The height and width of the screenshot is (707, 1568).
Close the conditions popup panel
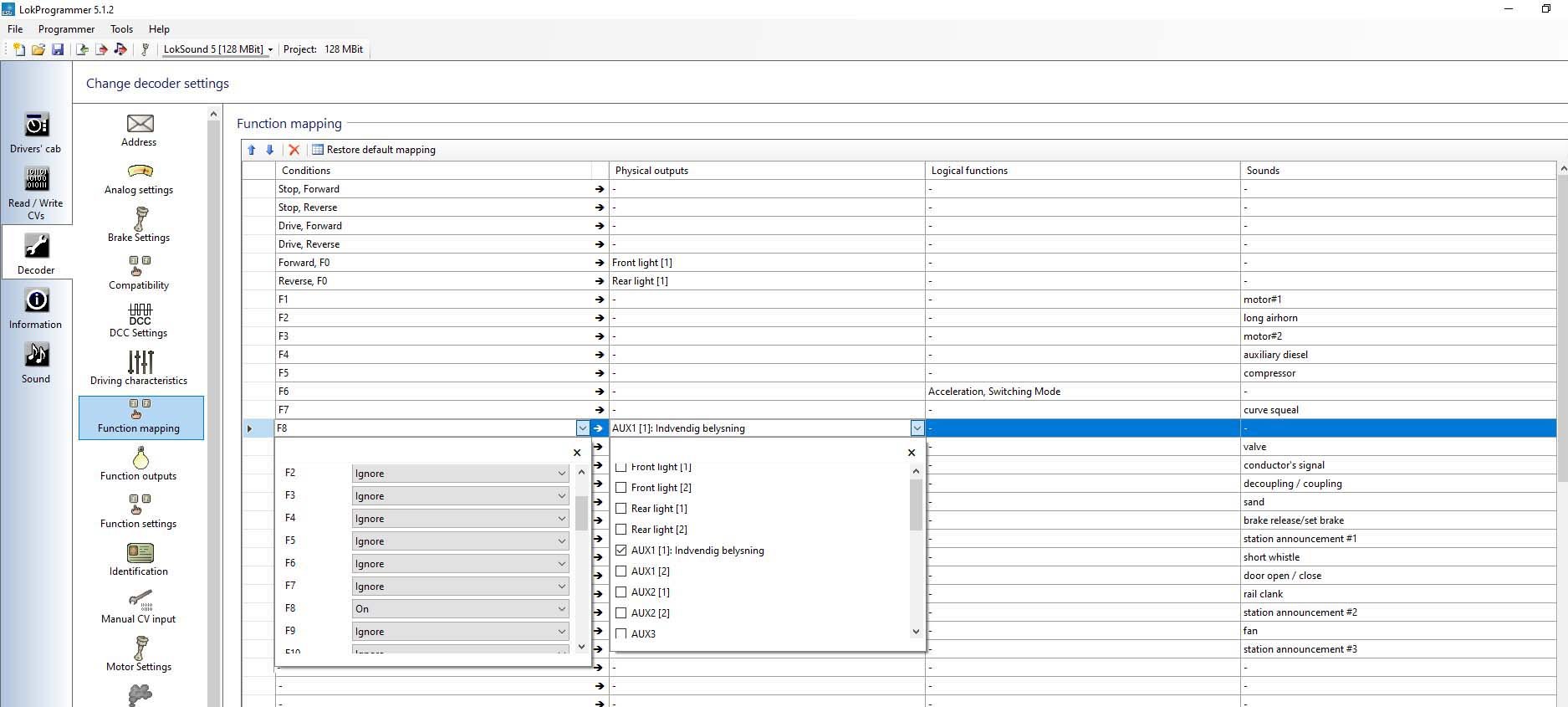(x=577, y=453)
